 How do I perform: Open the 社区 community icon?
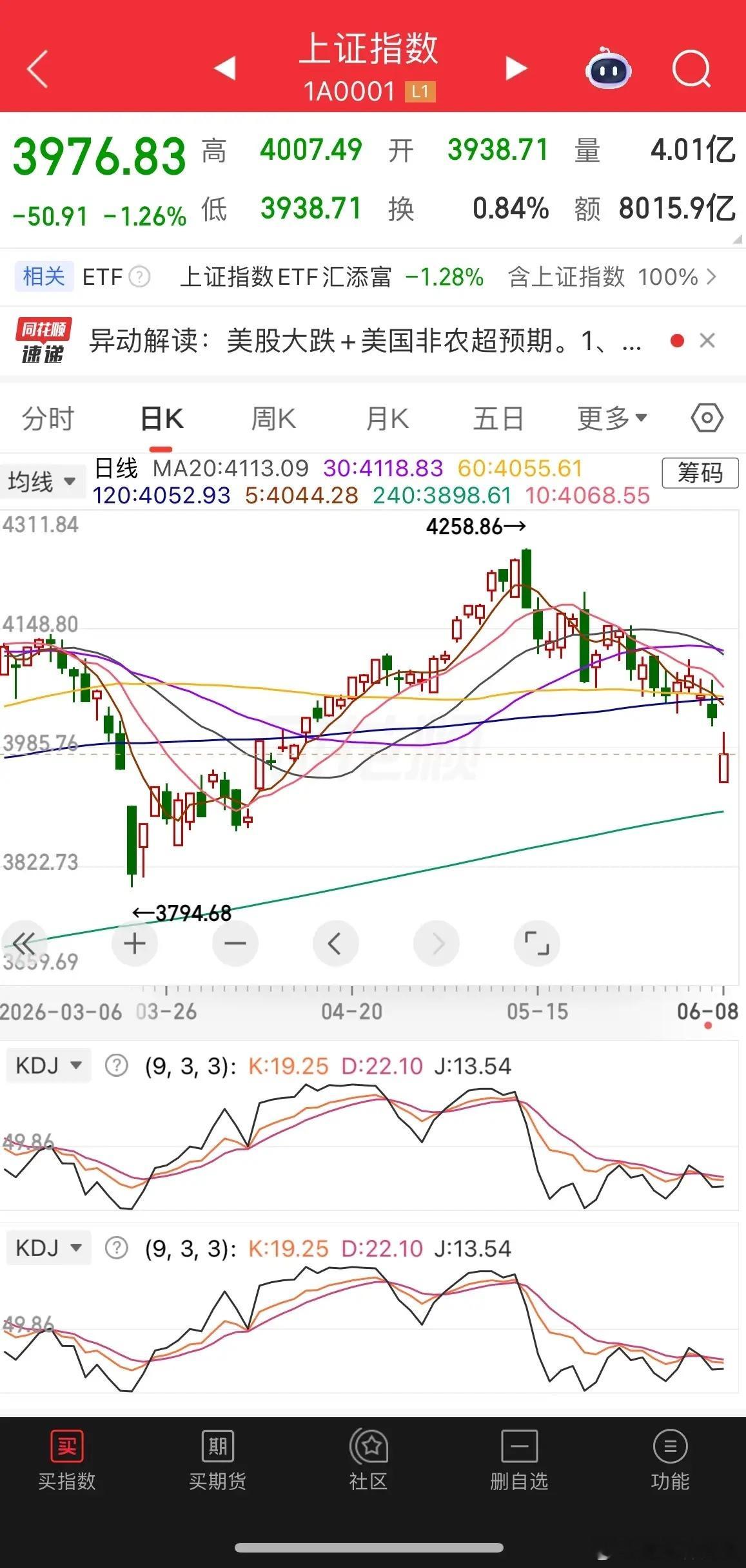[369, 1460]
